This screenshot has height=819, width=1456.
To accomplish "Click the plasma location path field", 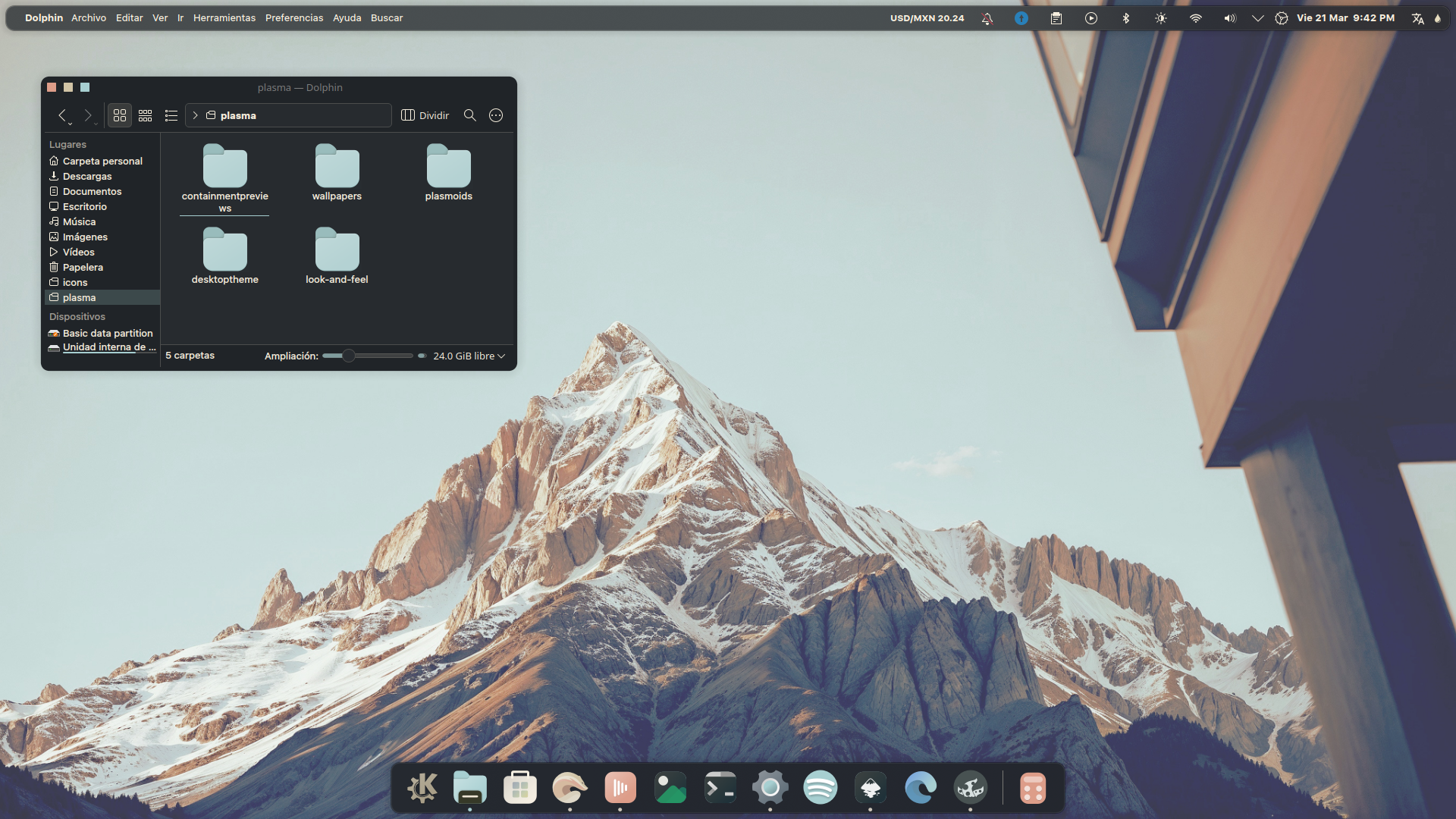I will [x=289, y=115].
